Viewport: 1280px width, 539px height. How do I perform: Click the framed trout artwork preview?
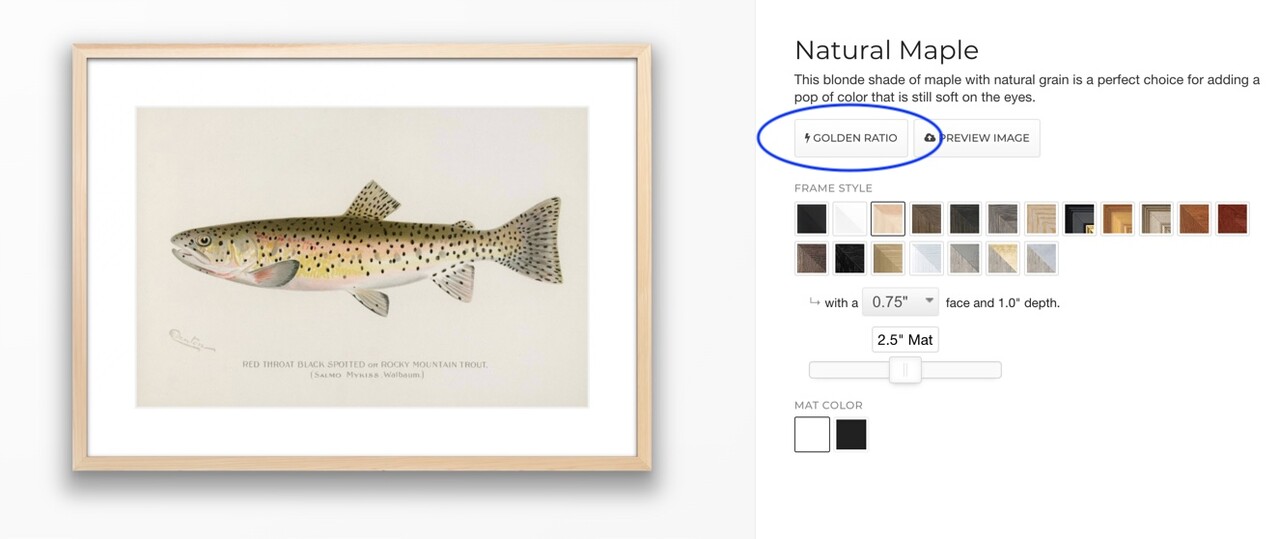(362, 257)
